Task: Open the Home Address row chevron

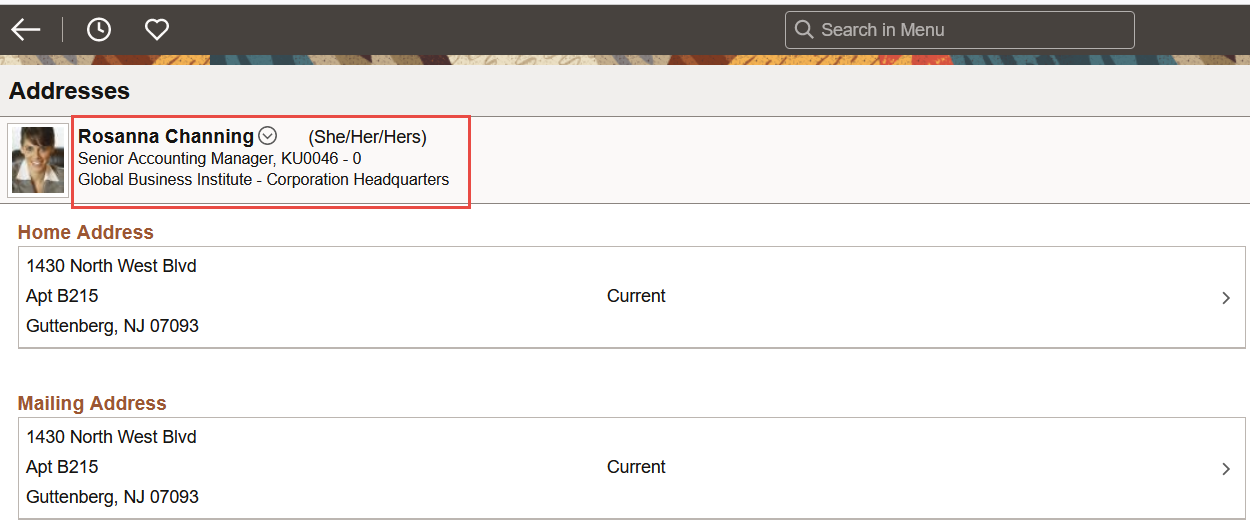Action: [1226, 298]
